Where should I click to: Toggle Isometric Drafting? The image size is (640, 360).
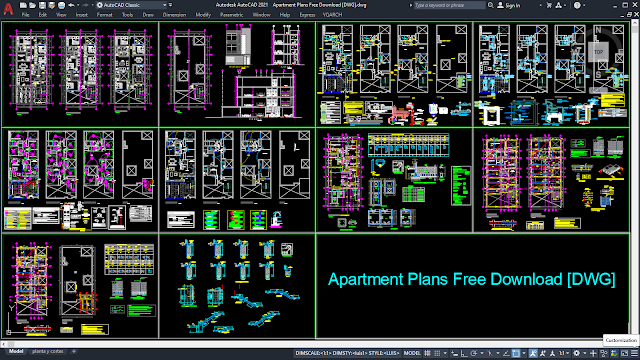490,353
